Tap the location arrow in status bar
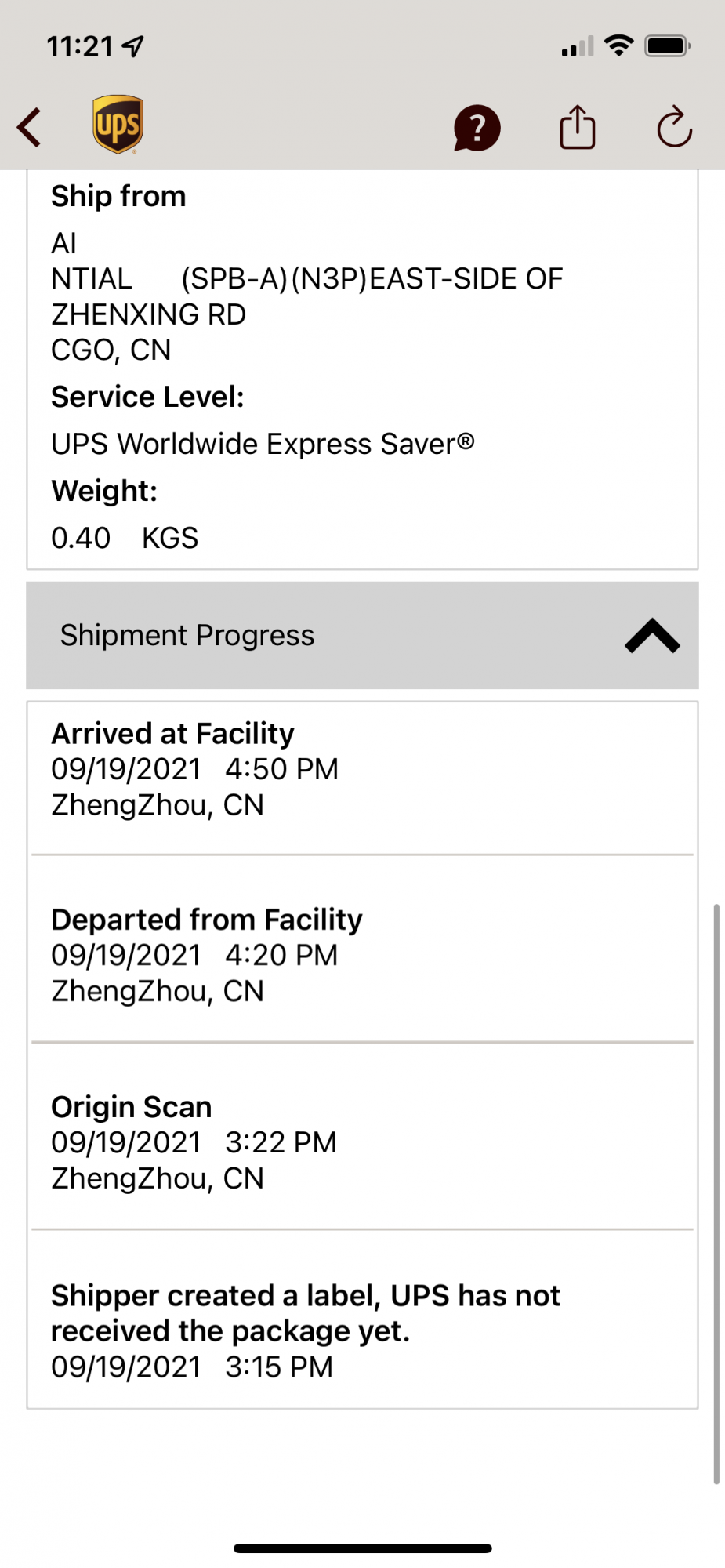 pos(133,47)
